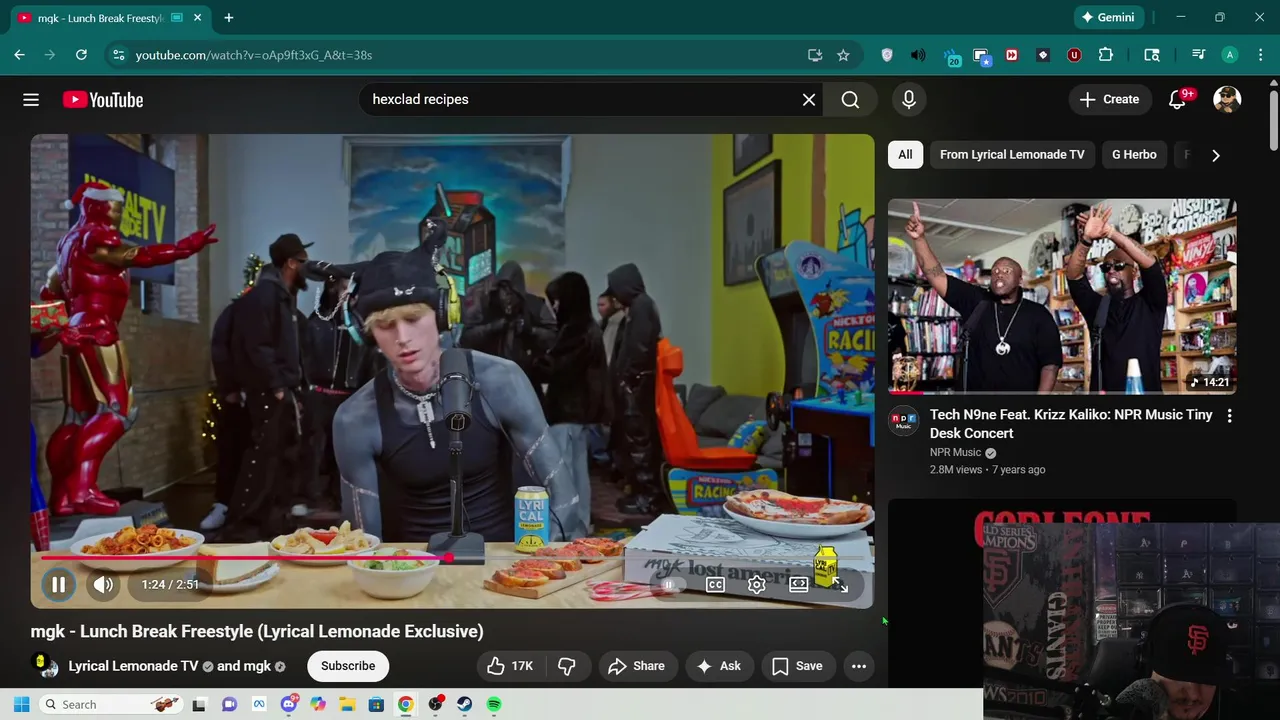Reload the page
The height and width of the screenshot is (720, 1280).
pyautogui.click(x=81, y=55)
